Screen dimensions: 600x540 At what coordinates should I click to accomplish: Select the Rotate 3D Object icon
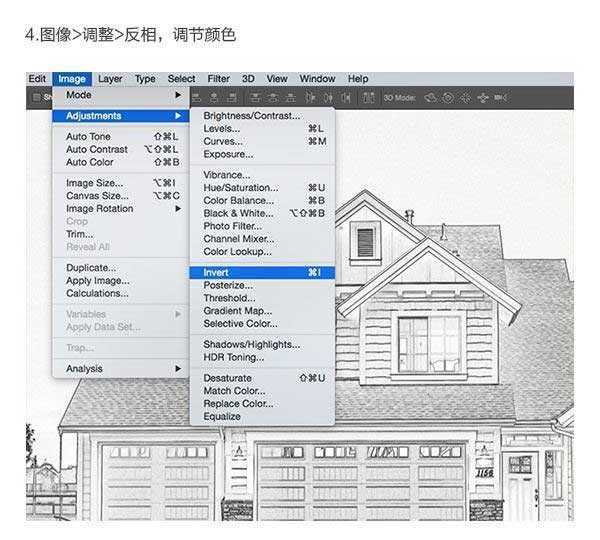431,97
